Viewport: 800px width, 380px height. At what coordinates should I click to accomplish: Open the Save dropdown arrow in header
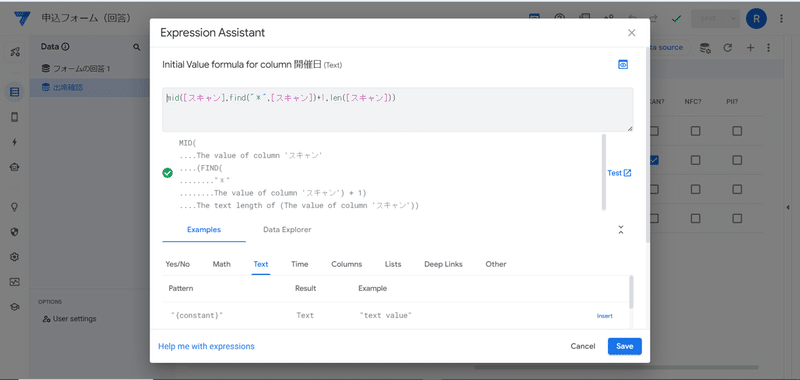click(733, 18)
